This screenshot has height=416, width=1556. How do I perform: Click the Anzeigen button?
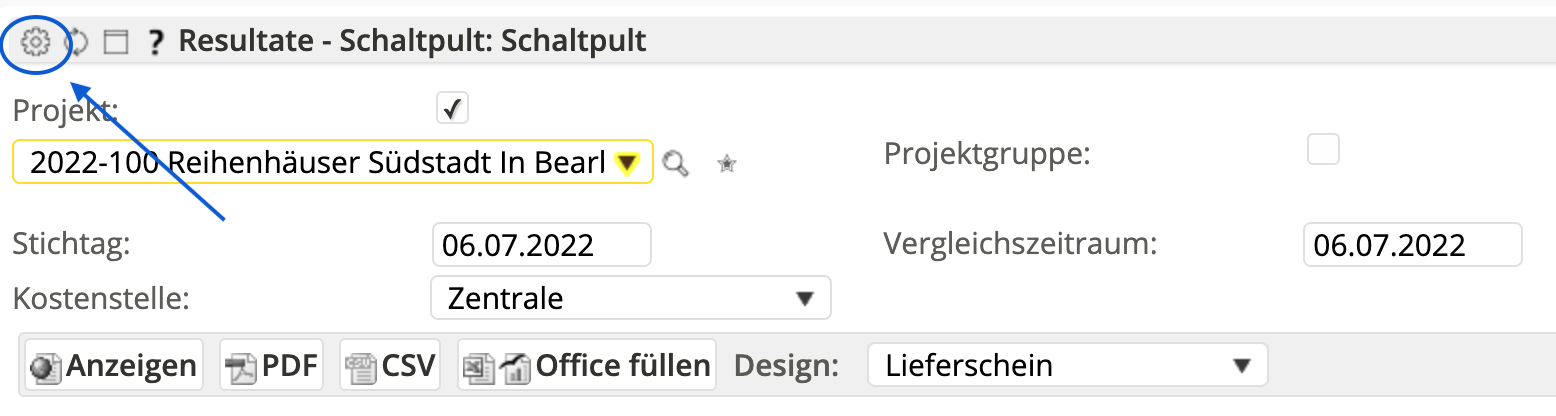[x=113, y=366]
